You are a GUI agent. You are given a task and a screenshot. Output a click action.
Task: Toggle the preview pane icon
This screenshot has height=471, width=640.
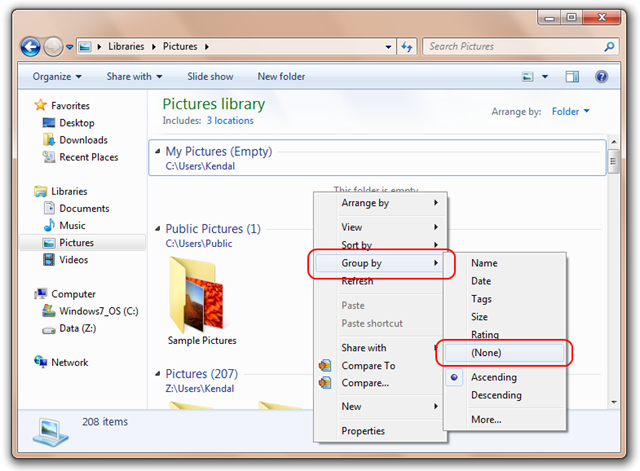pyautogui.click(x=573, y=76)
